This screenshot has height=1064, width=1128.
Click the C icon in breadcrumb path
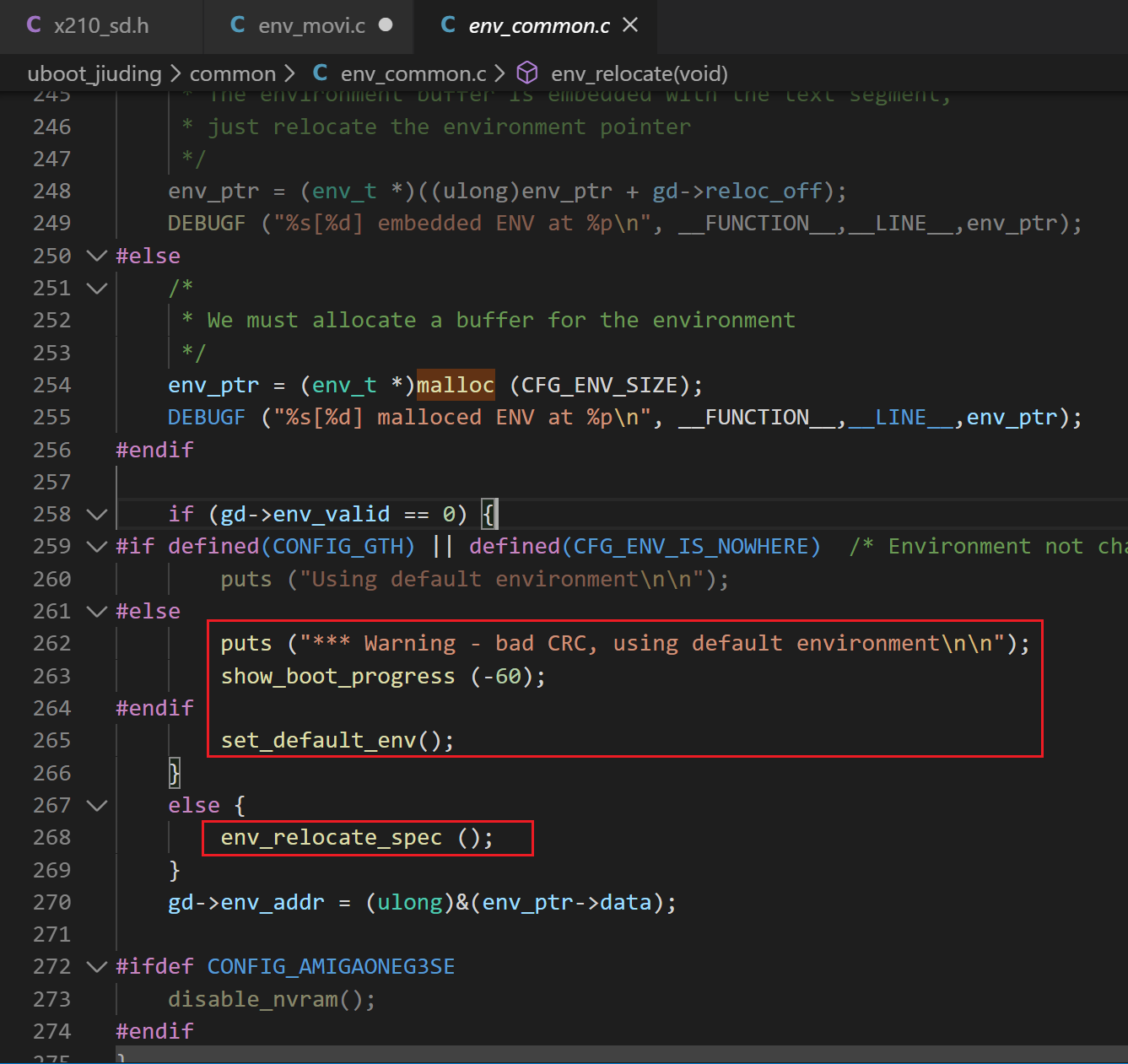coord(321,73)
